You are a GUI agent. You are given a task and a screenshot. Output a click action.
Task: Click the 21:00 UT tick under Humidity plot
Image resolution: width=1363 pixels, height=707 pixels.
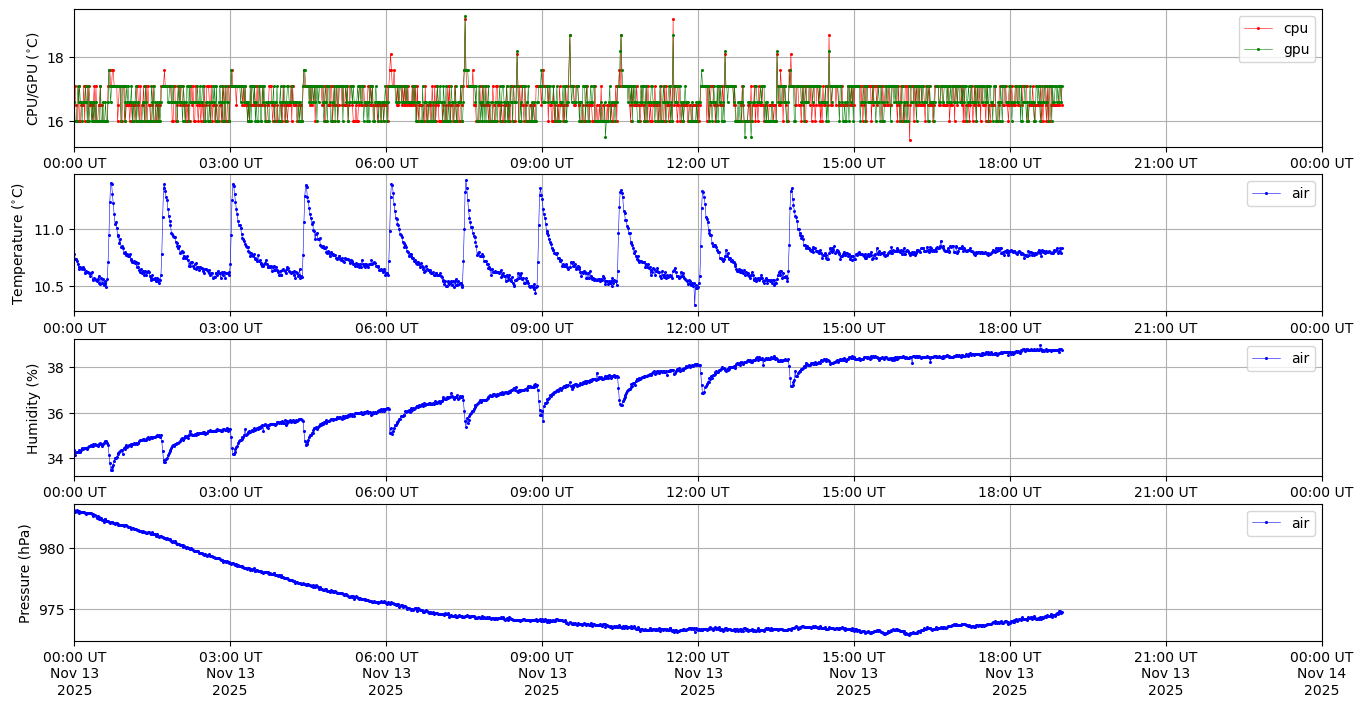coord(1165,492)
